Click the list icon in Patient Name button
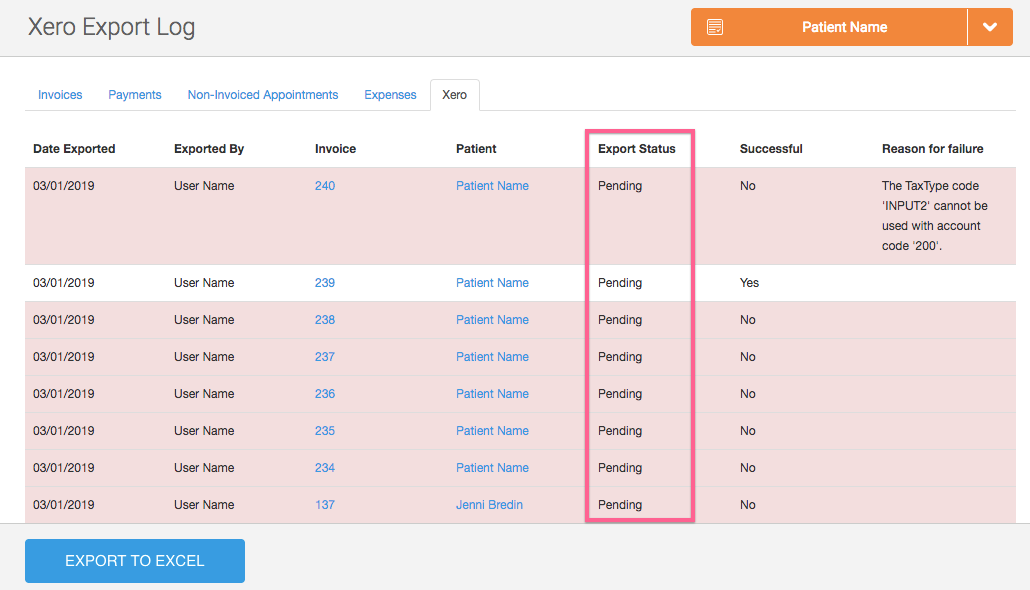Image resolution: width=1030 pixels, height=590 pixels. [715, 27]
